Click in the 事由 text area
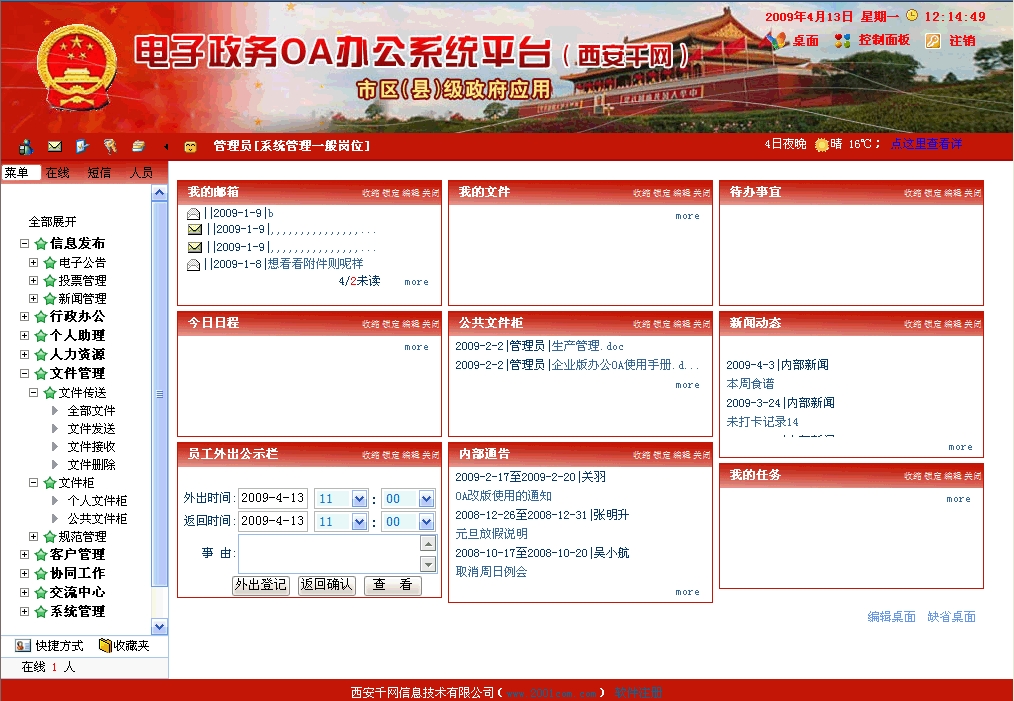This screenshot has width=1014, height=701. click(328, 553)
